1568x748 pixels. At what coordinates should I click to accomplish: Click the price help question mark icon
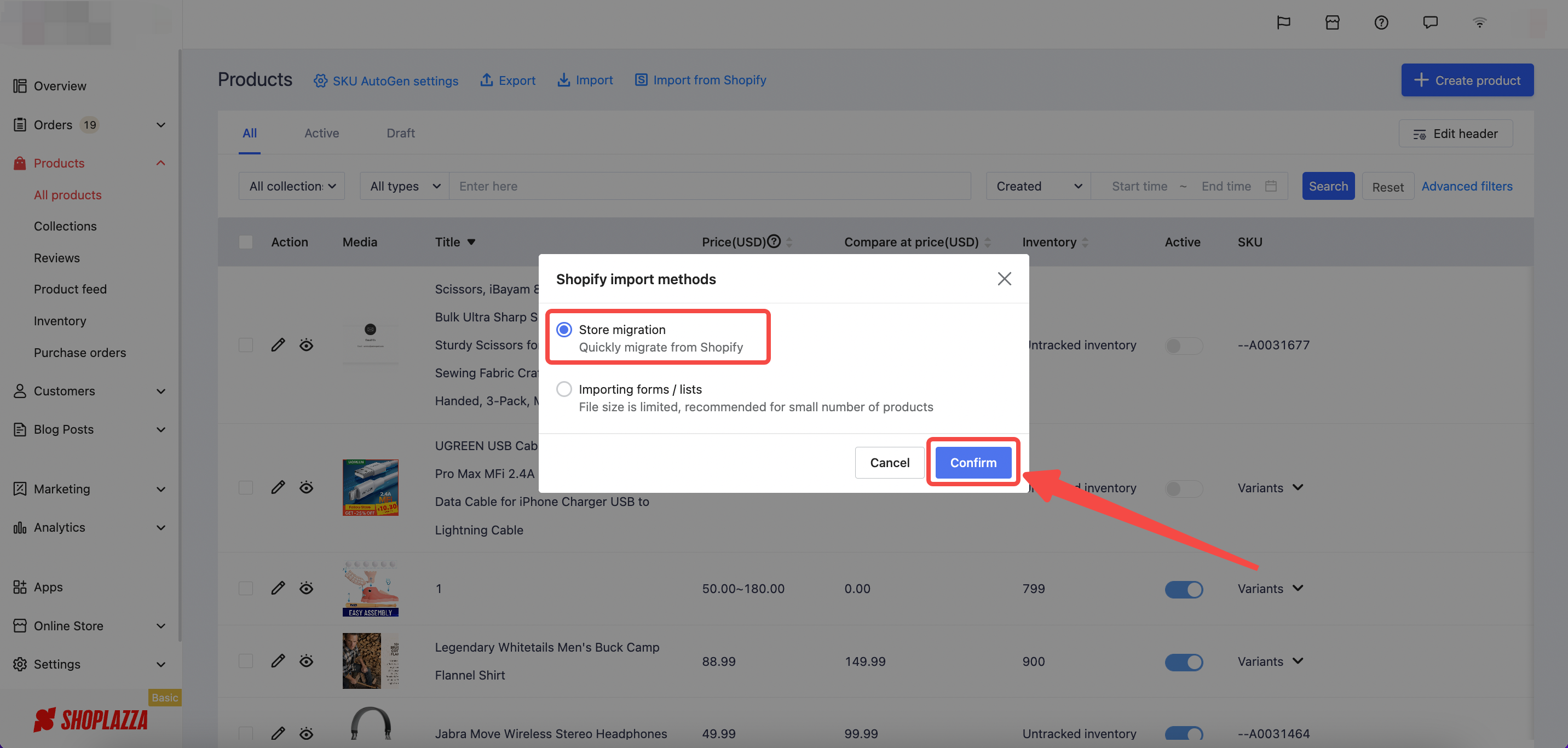[774, 241]
